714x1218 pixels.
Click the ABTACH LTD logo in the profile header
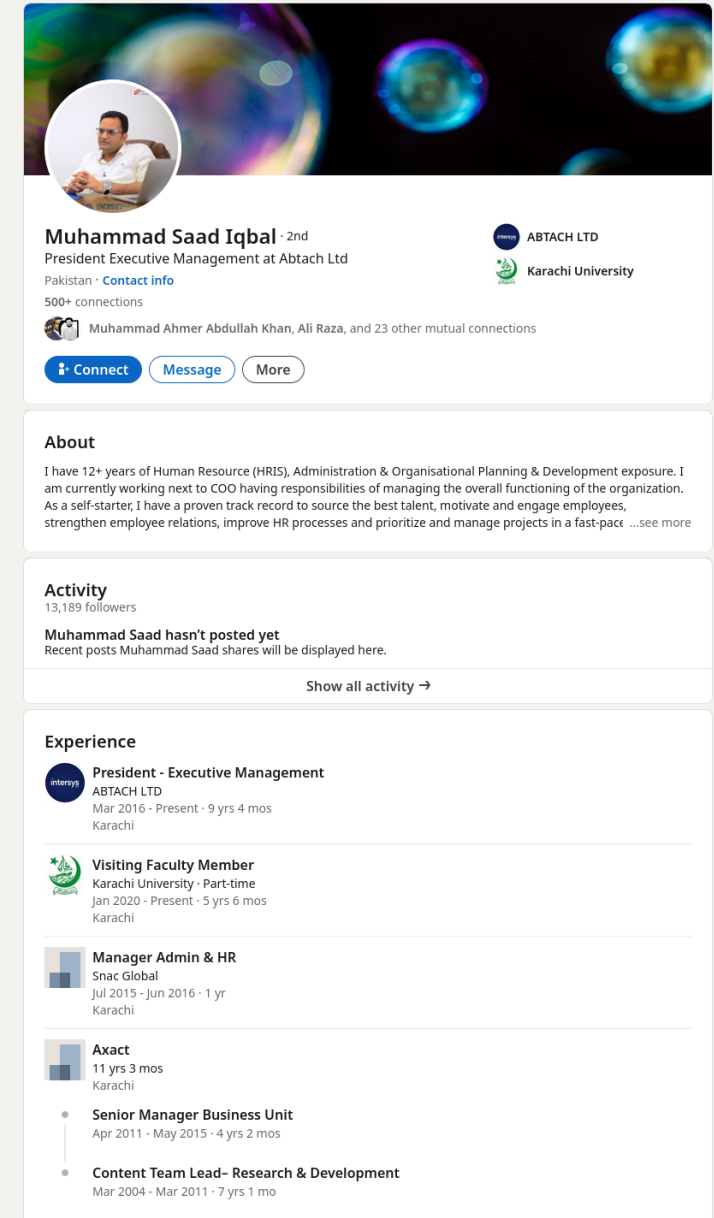(506, 237)
